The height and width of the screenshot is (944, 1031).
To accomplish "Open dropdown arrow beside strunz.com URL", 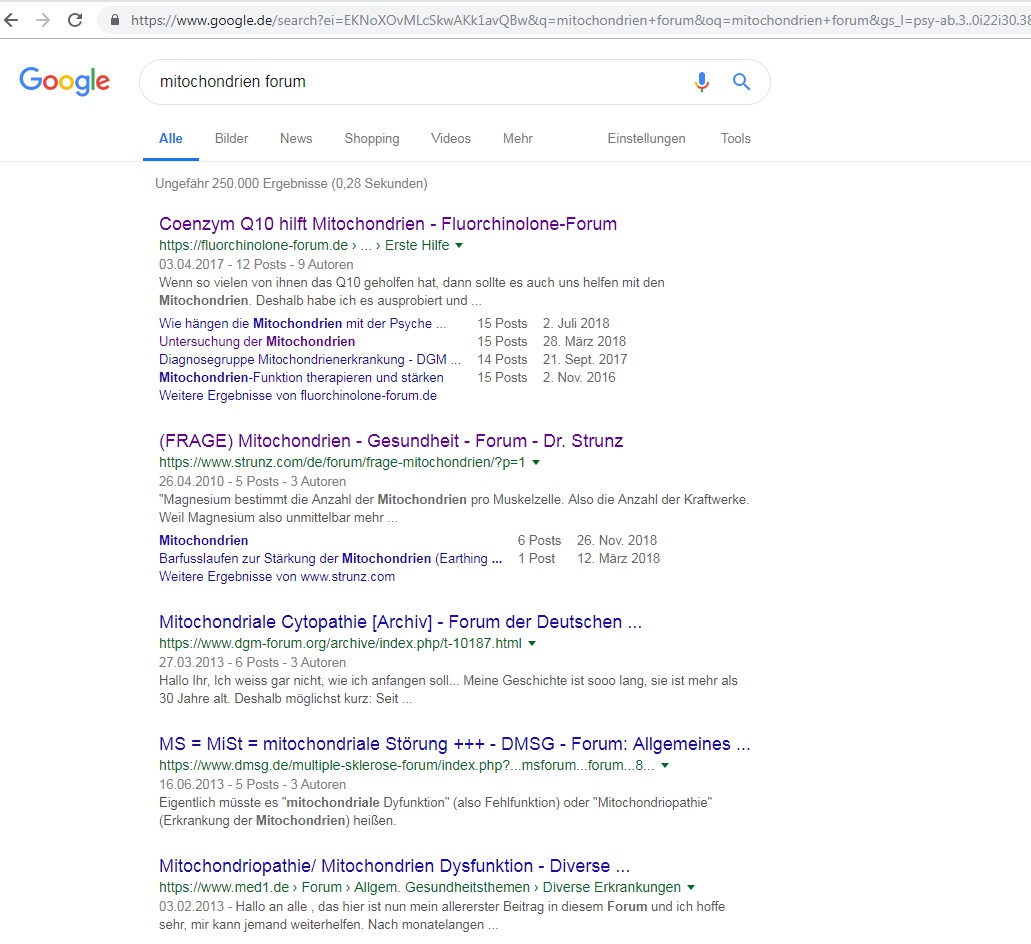I will [536, 463].
